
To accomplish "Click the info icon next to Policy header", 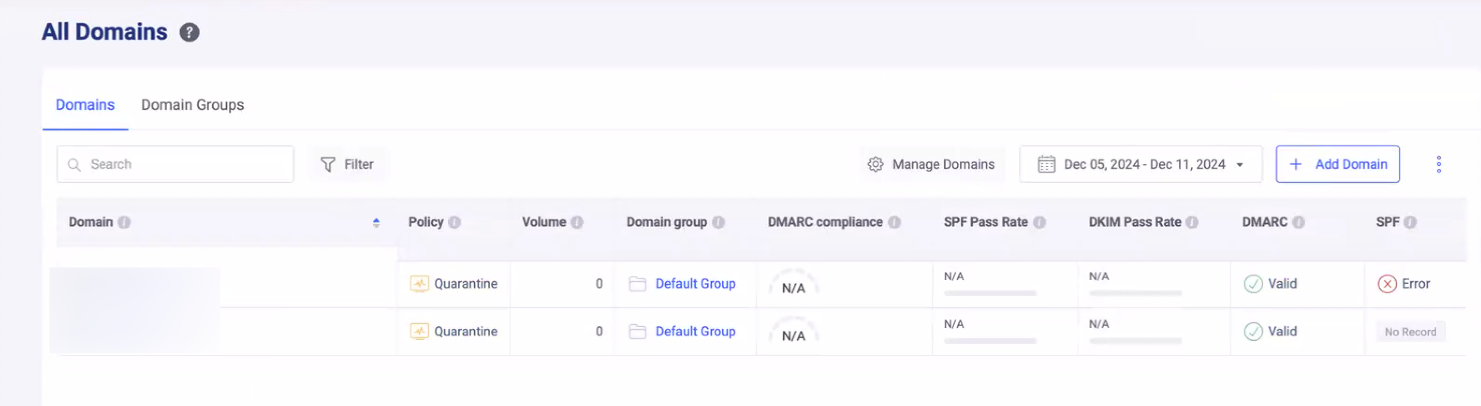I will (454, 222).
